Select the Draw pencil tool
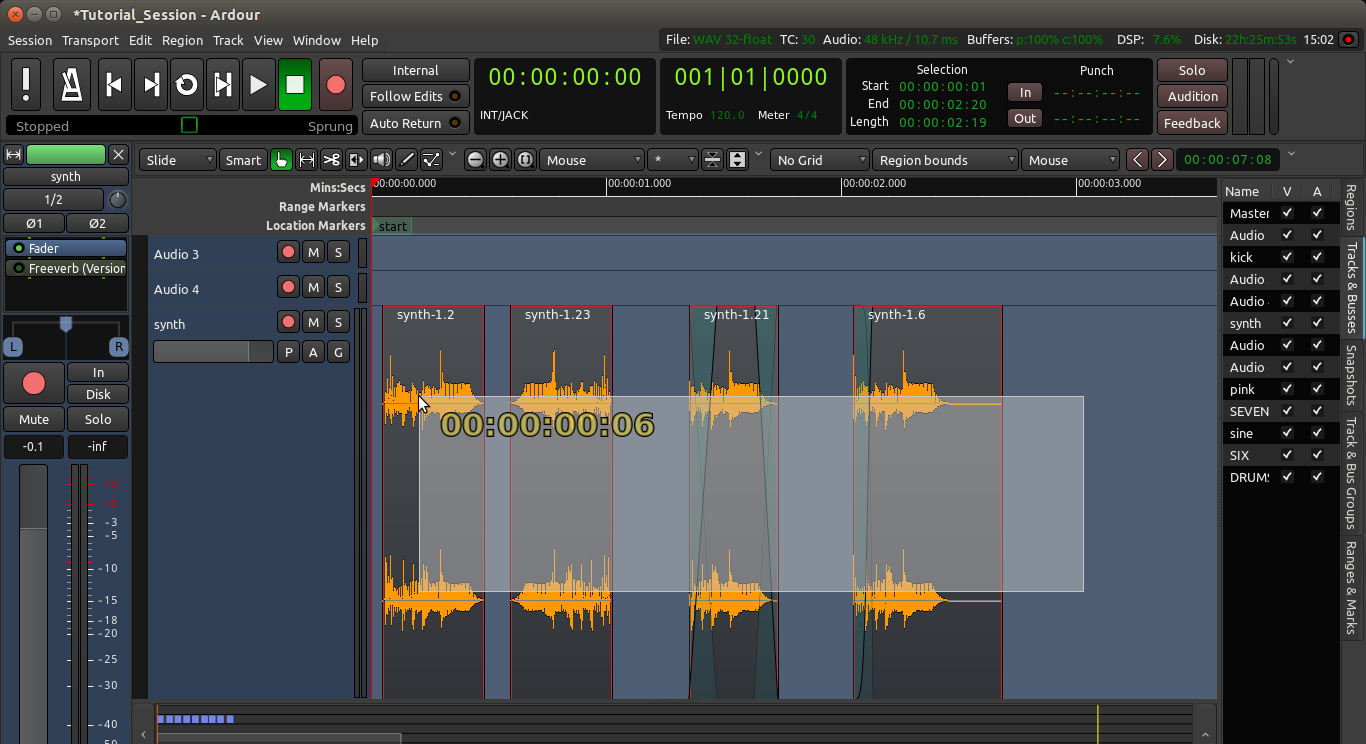Image resolution: width=1366 pixels, height=744 pixels. [406, 160]
